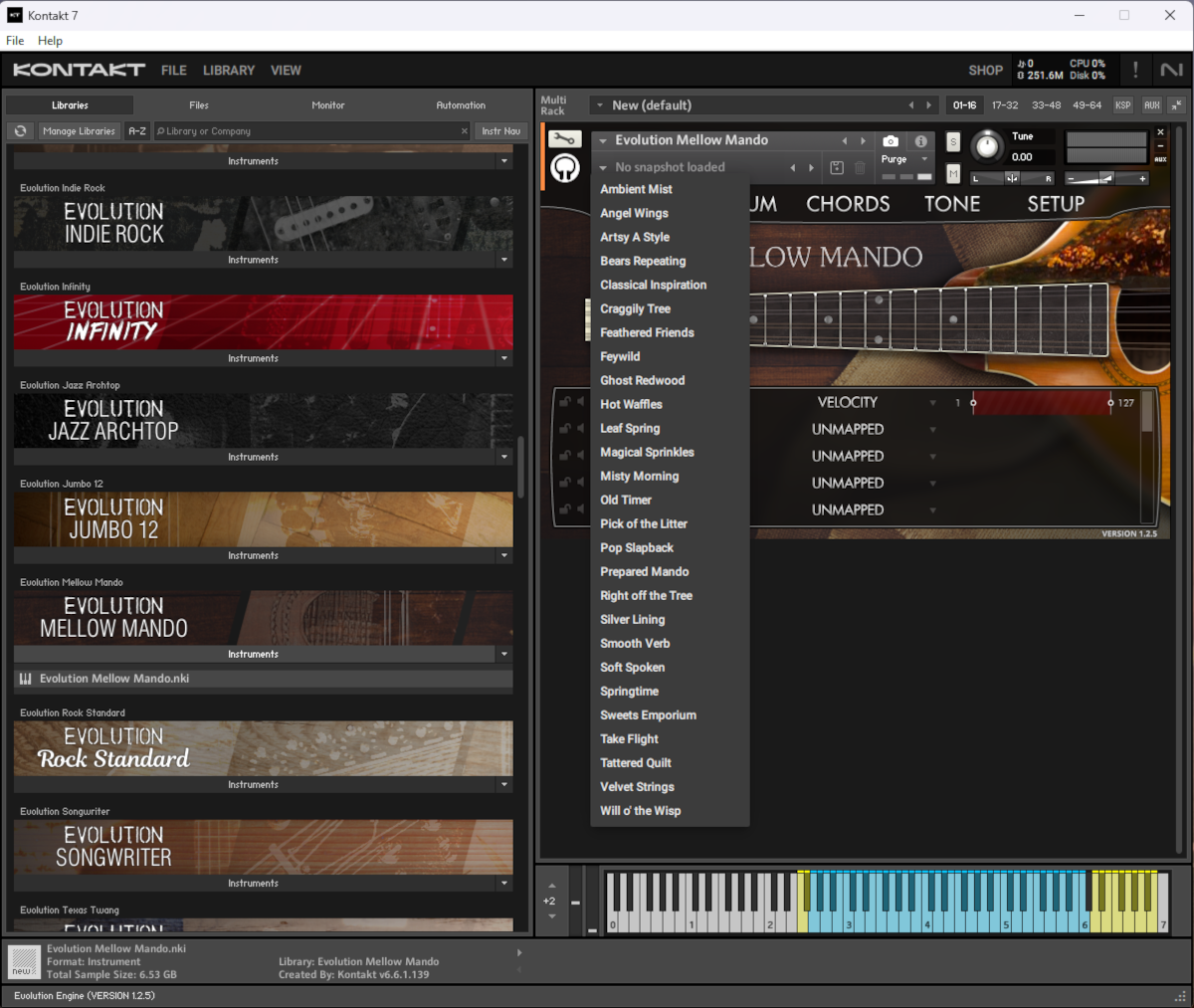
Task: Click the Evolution Mellow Mando.nki file icon
Action: (26, 679)
